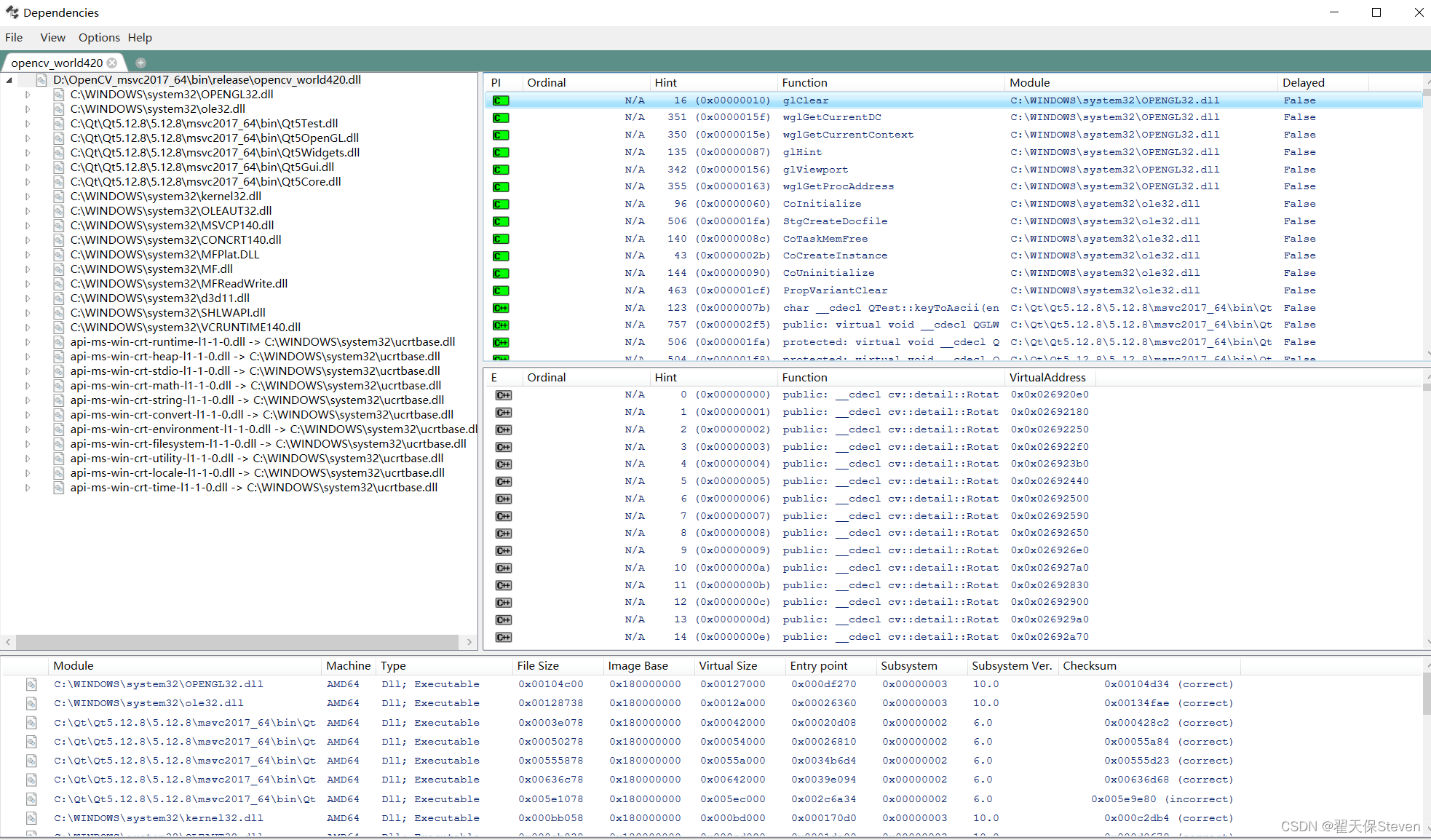Image resolution: width=1431 pixels, height=840 pixels.
Task: Expand the Qt5Widgets.dll node
Action: tap(27, 152)
